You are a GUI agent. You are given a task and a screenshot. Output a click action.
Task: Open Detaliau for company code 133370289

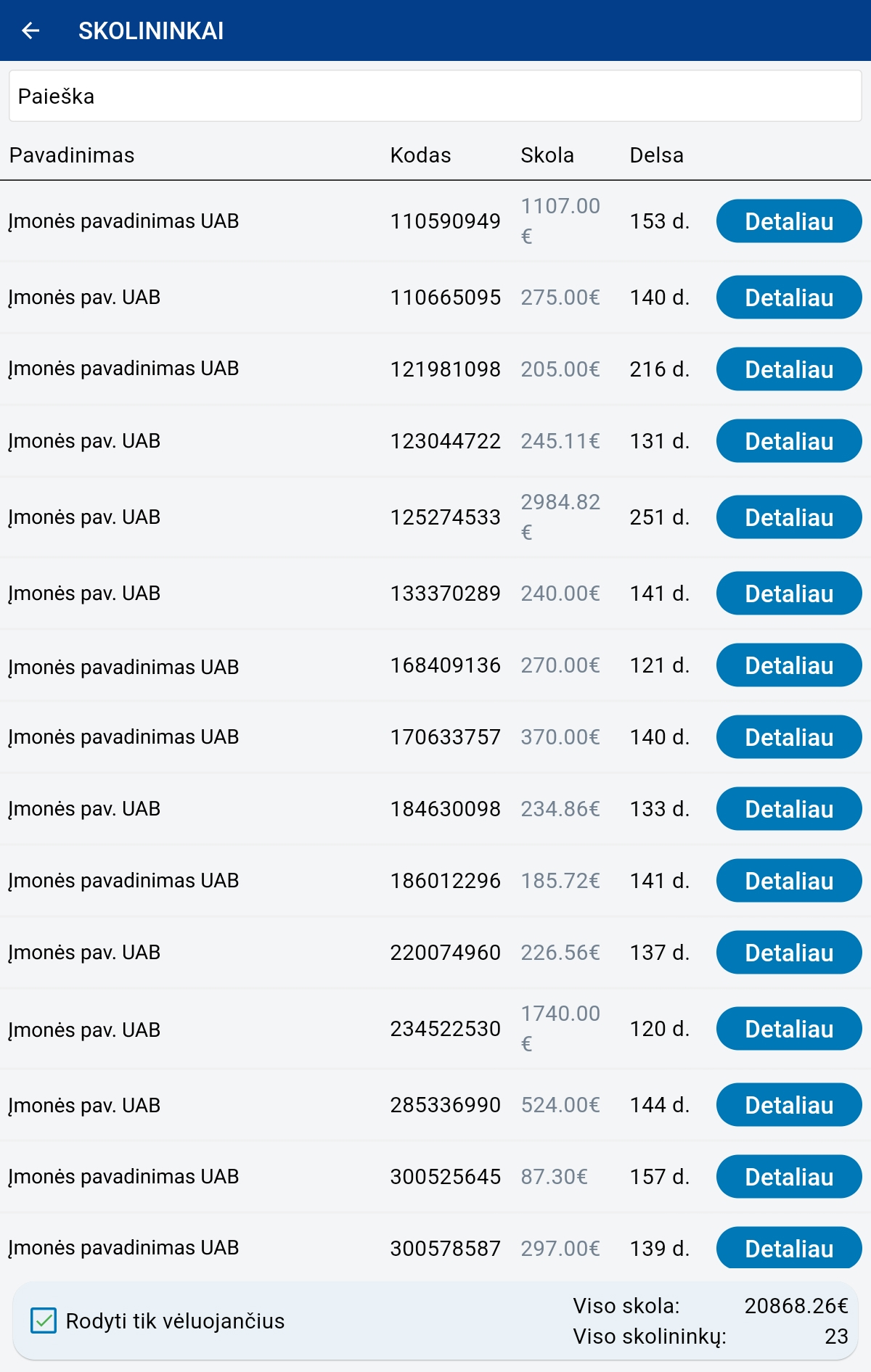(x=789, y=593)
